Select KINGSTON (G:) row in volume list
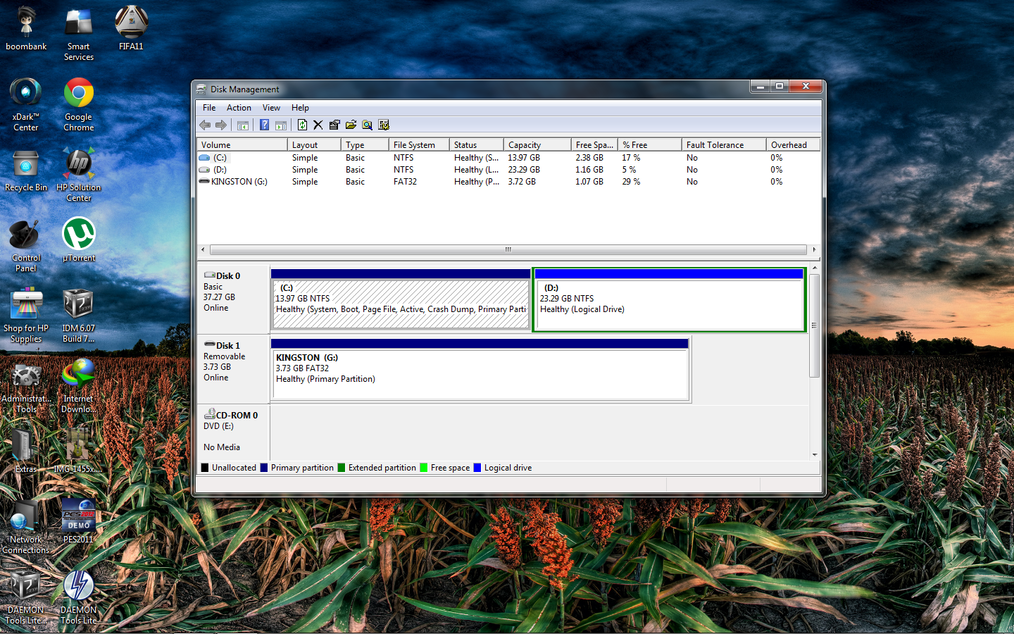 [x=239, y=182]
